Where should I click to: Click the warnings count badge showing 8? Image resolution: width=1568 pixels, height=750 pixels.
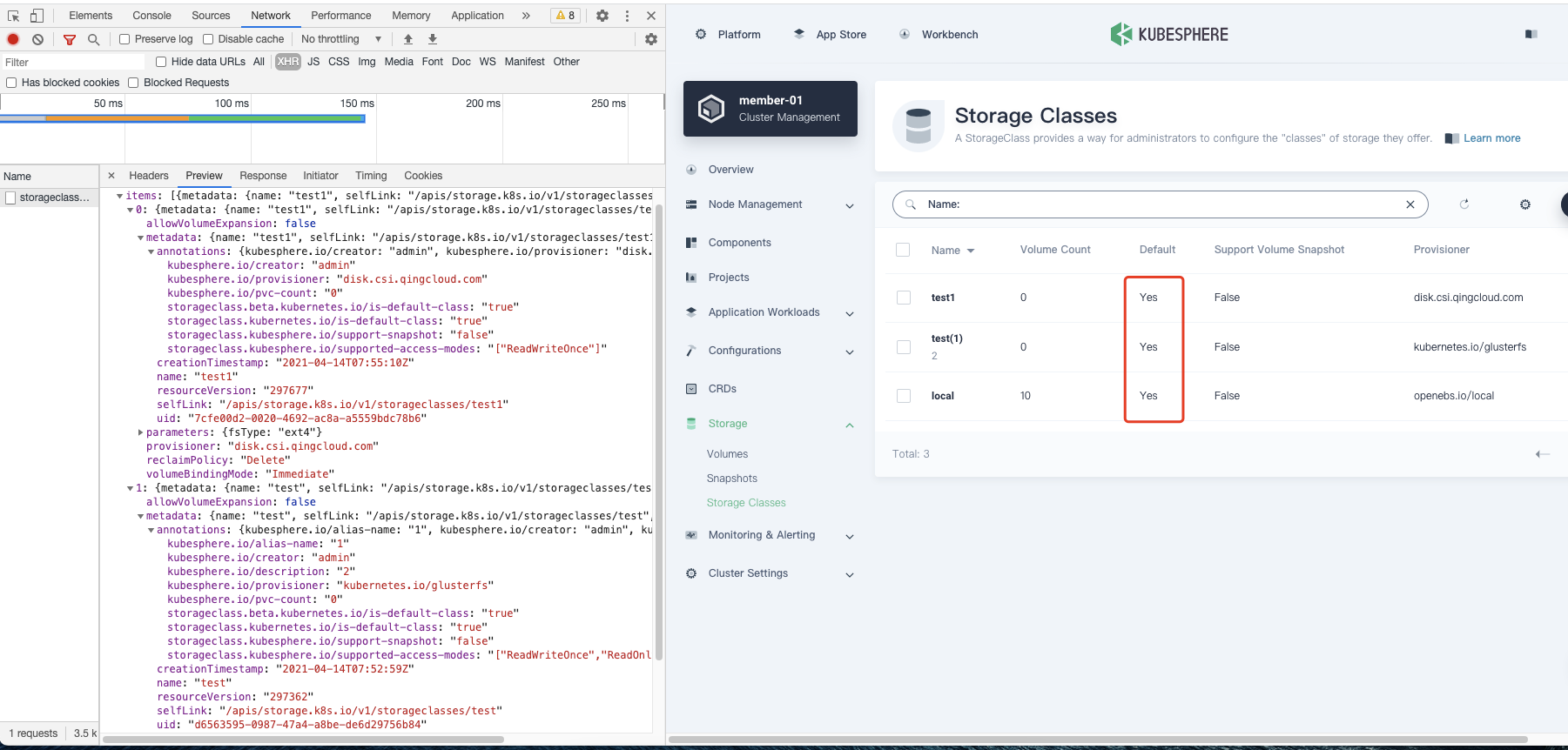tap(565, 16)
